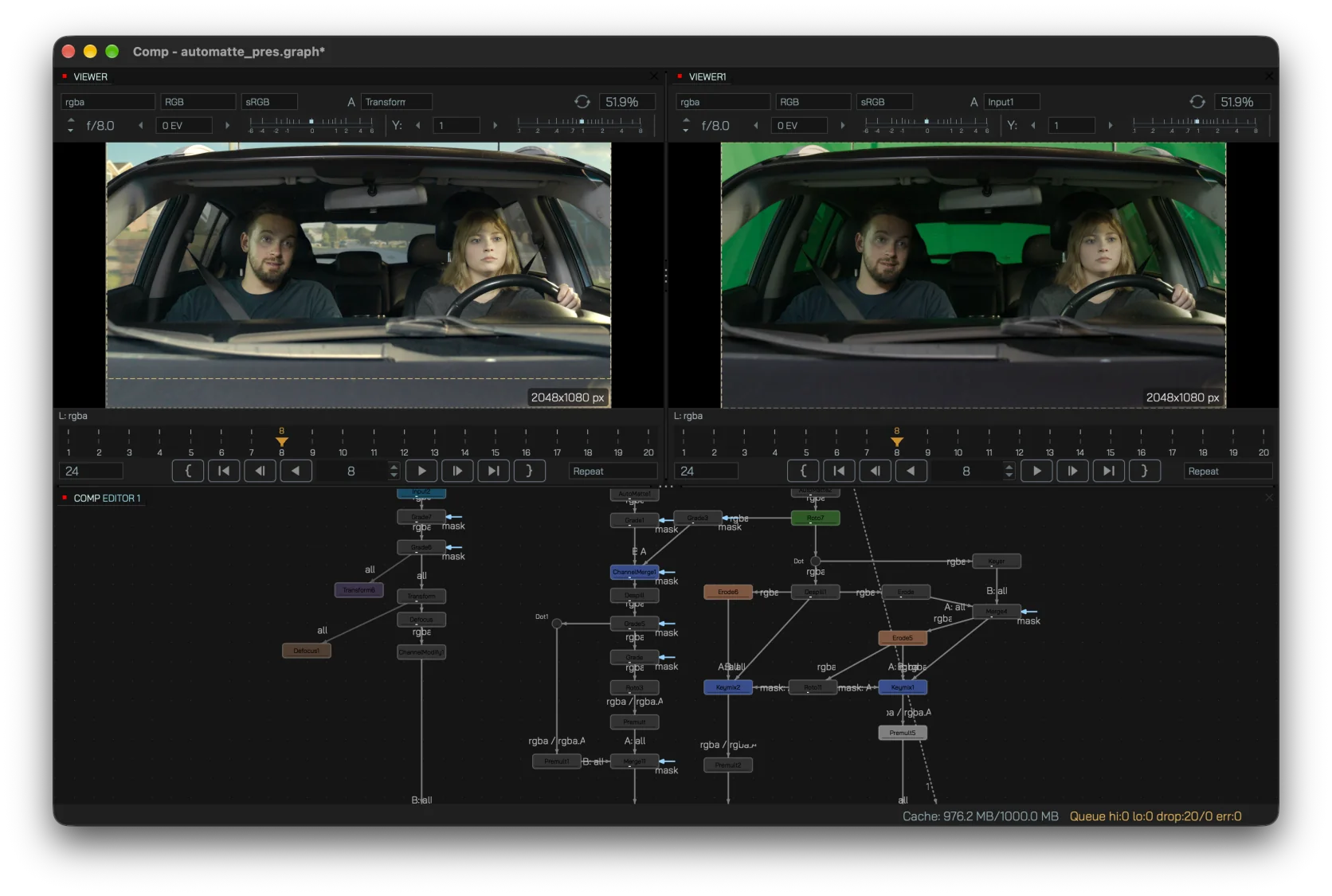The image size is (1332, 896).
Task: Jump to last frame in left viewer
Action: click(x=493, y=471)
